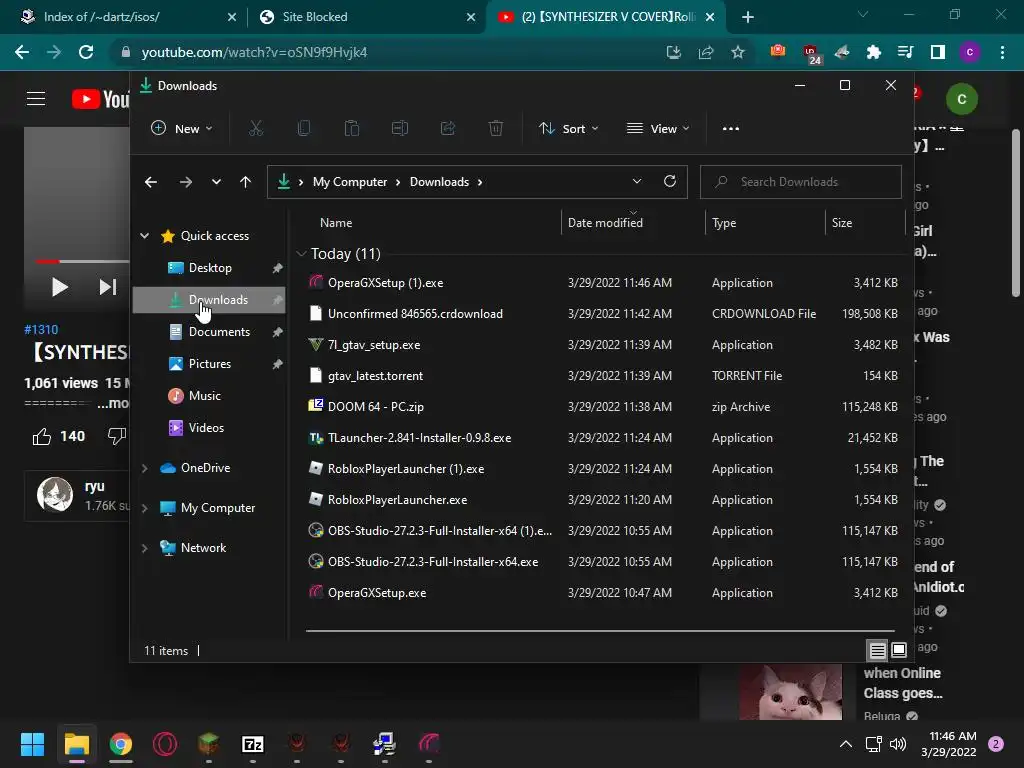The width and height of the screenshot is (1024, 768).
Task: Refresh the Downloads folder view
Action: click(670, 182)
